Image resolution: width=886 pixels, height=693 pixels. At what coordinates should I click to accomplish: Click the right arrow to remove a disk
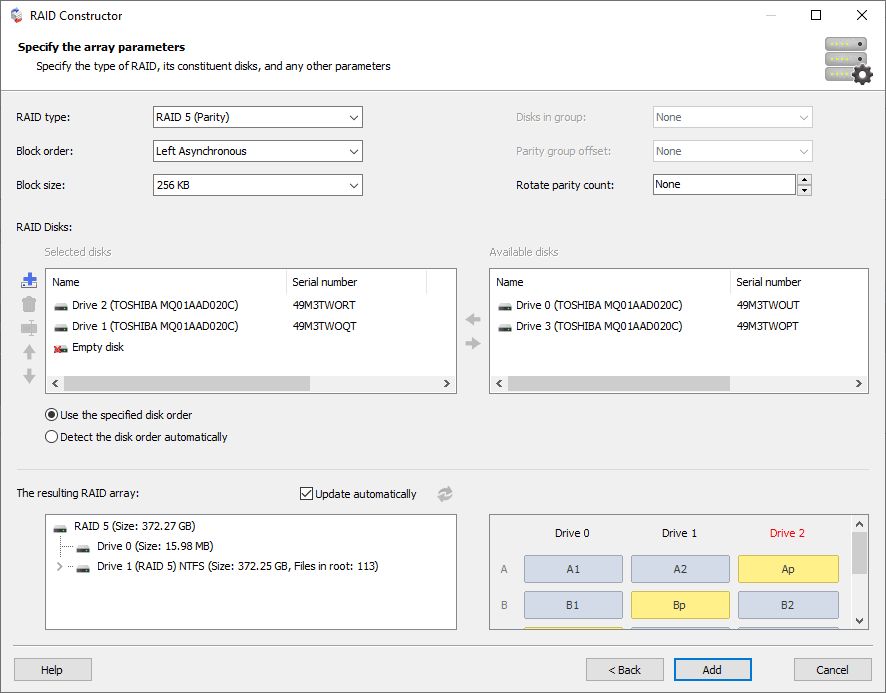[x=471, y=344]
